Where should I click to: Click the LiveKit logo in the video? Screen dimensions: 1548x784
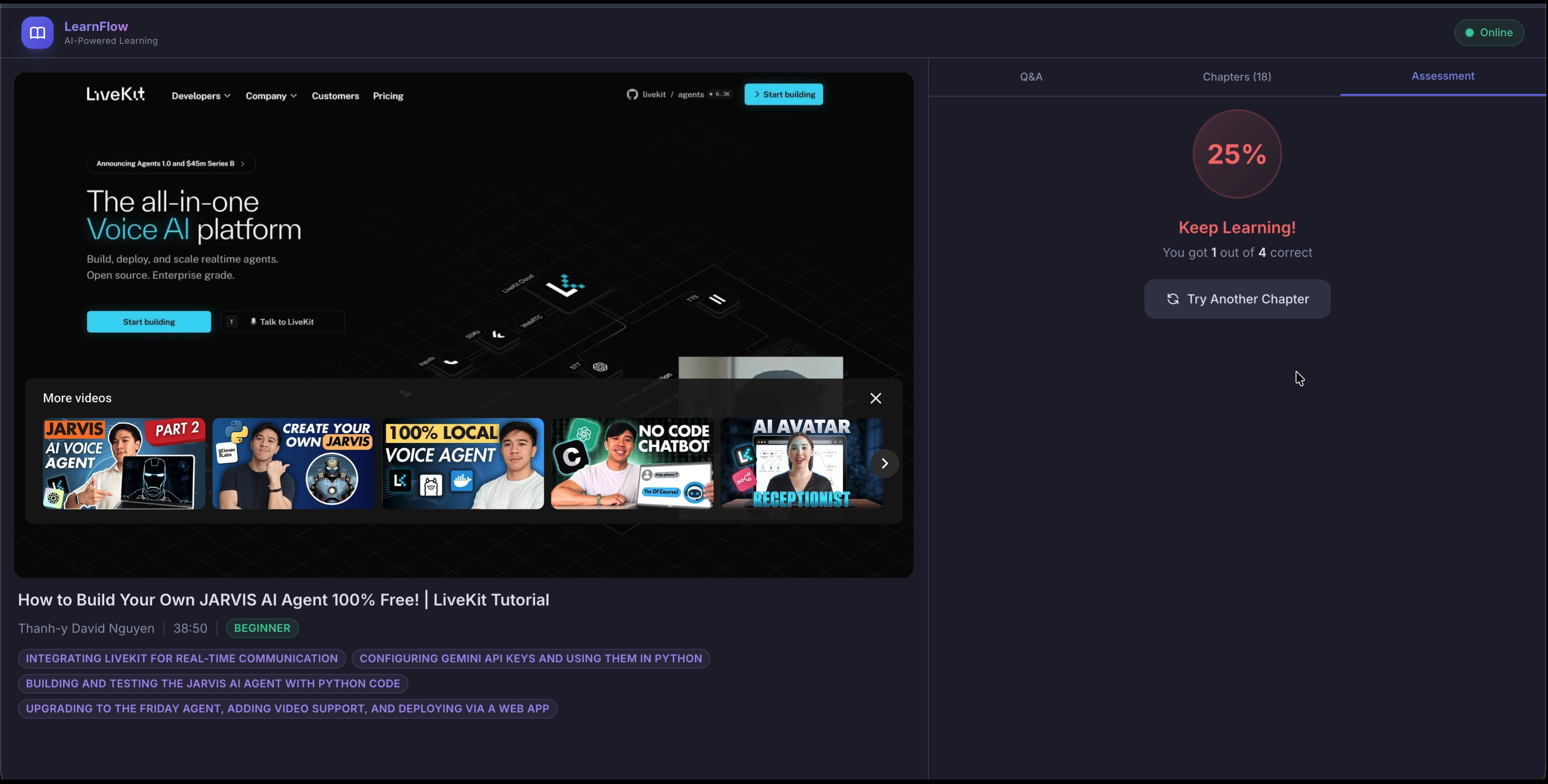tap(115, 94)
